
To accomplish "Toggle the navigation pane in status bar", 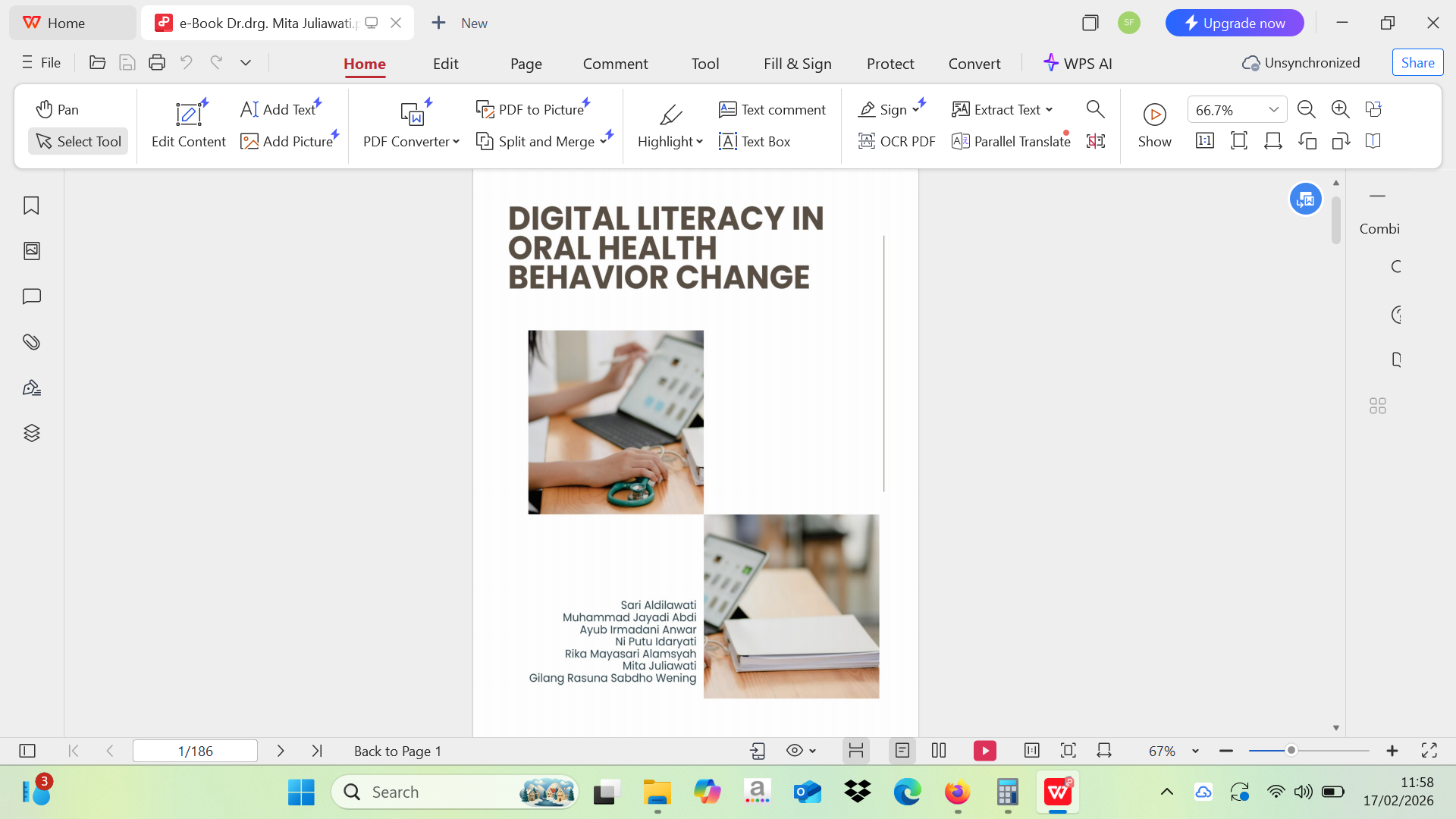I will pos(27,751).
